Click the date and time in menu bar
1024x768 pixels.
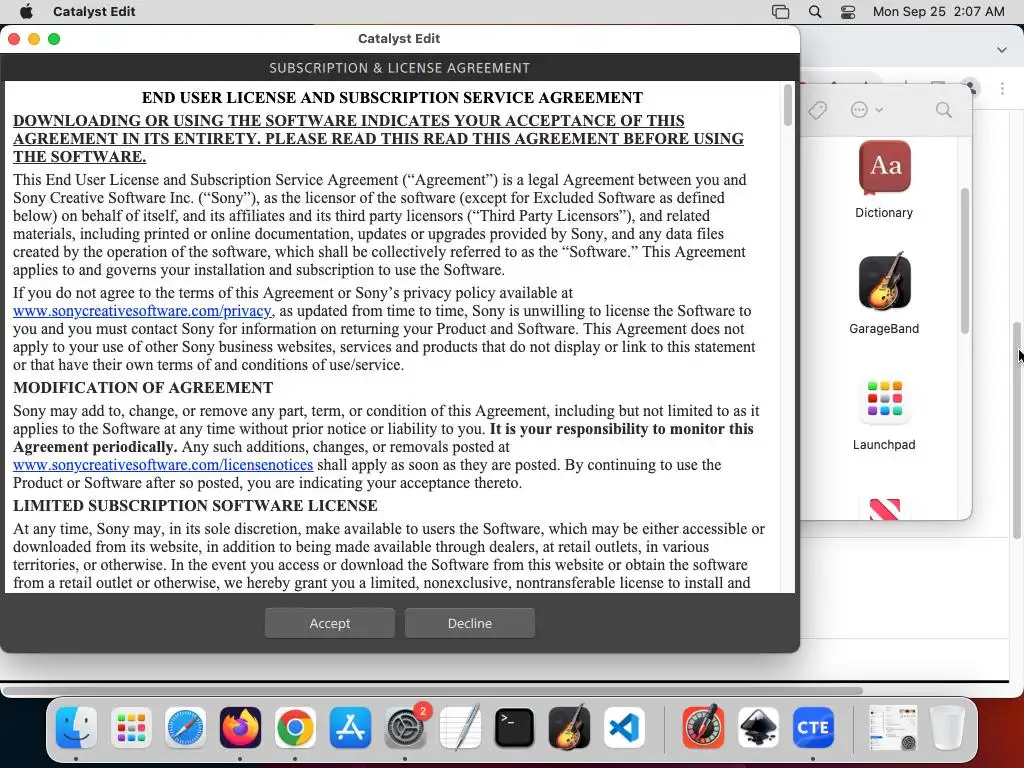pos(938,11)
